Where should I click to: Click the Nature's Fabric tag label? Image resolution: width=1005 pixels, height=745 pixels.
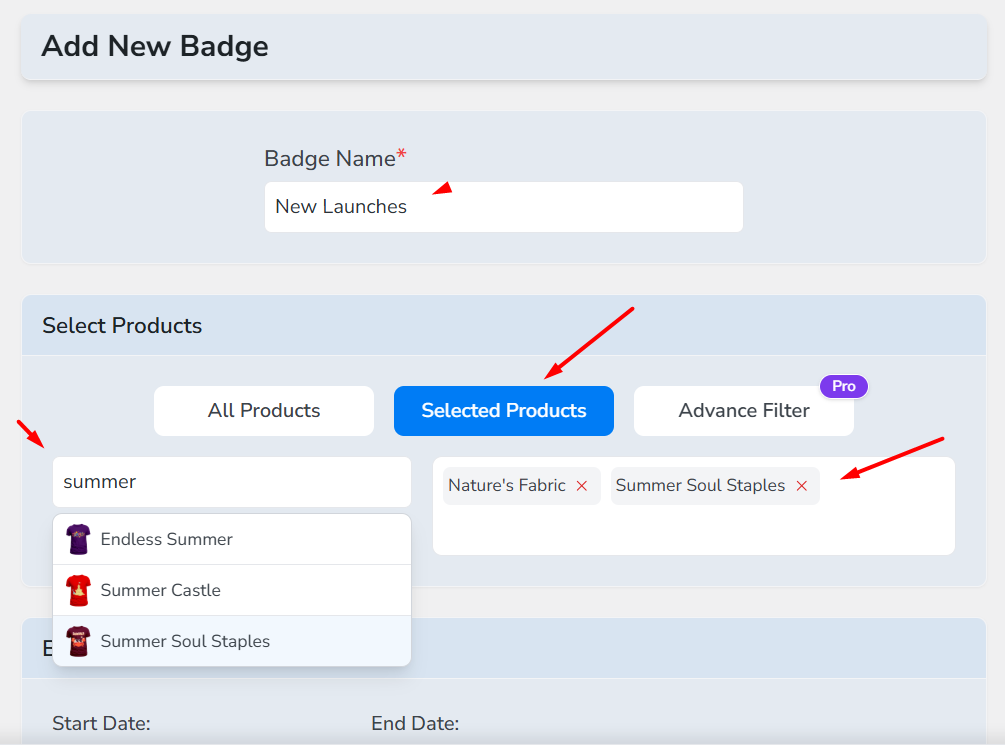click(507, 486)
